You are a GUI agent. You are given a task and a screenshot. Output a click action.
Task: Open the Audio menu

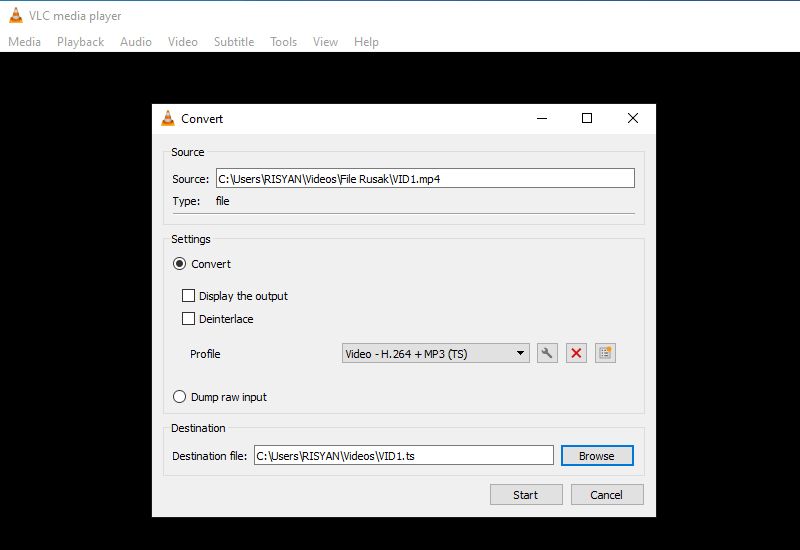tap(136, 42)
